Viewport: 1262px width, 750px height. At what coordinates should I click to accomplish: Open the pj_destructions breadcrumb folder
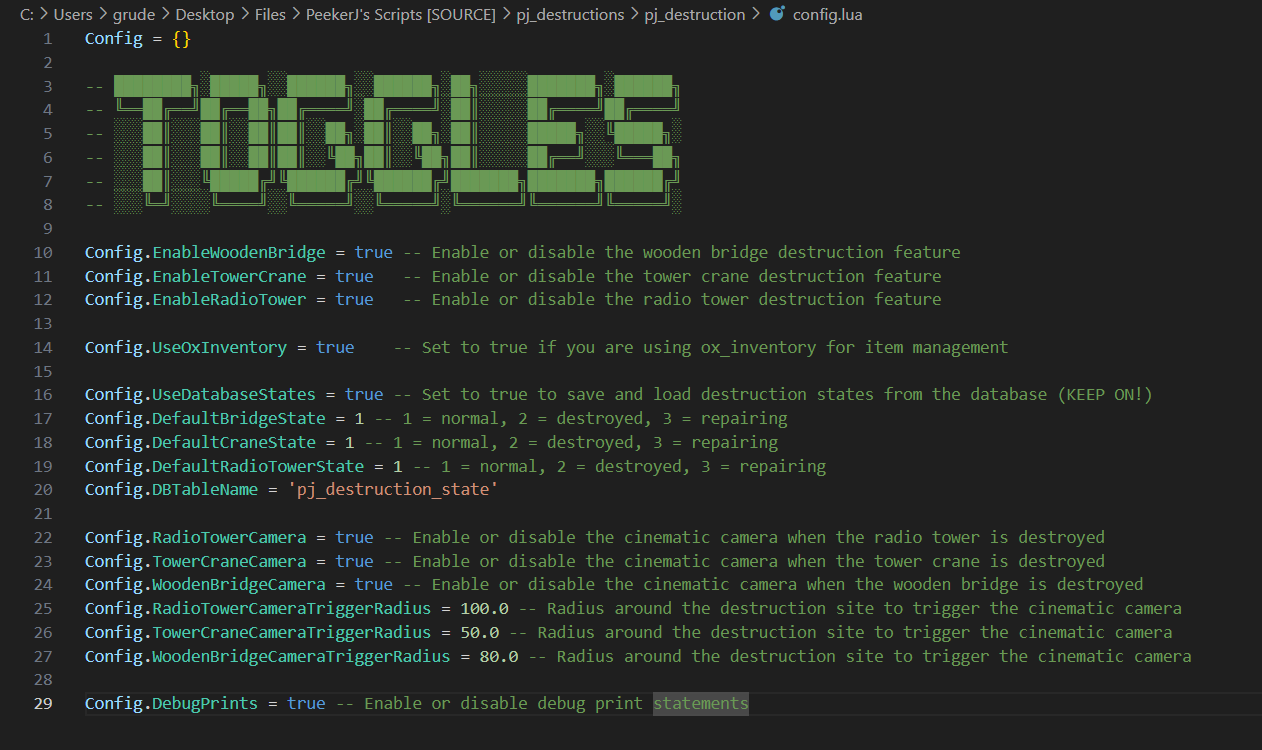coord(570,14)
